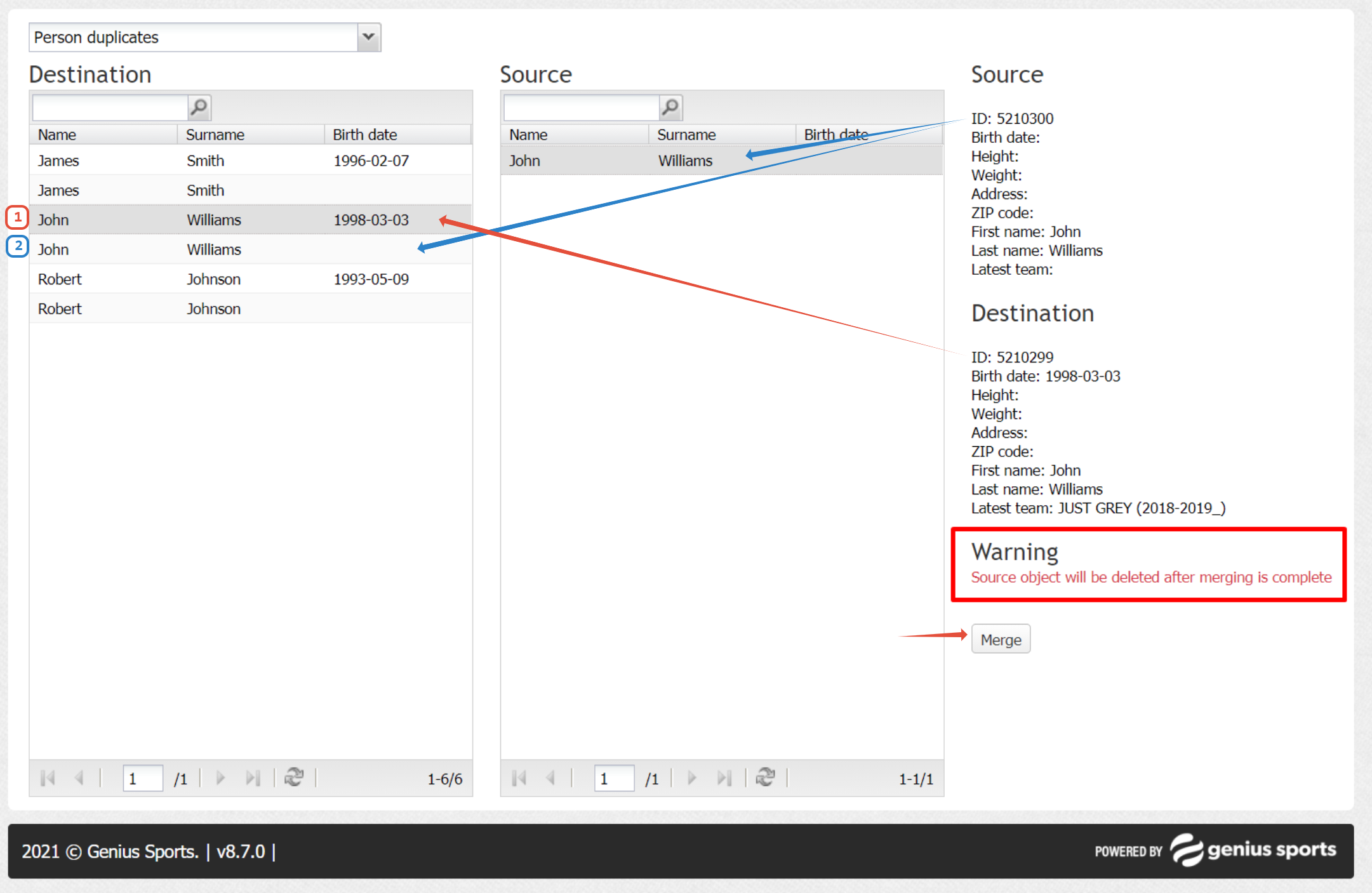
Task: Go to previous page in Source pager
Action: tap(550, 777)
